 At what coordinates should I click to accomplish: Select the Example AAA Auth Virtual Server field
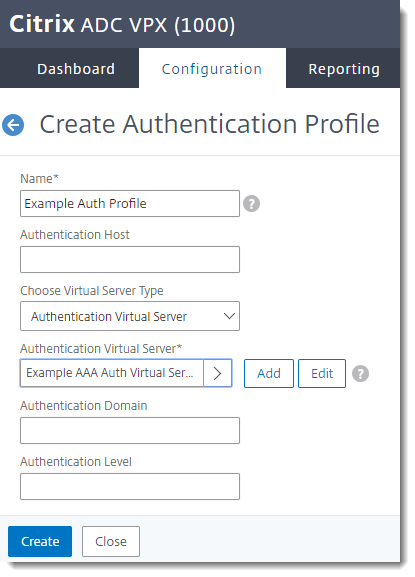[x=111, y=373]
